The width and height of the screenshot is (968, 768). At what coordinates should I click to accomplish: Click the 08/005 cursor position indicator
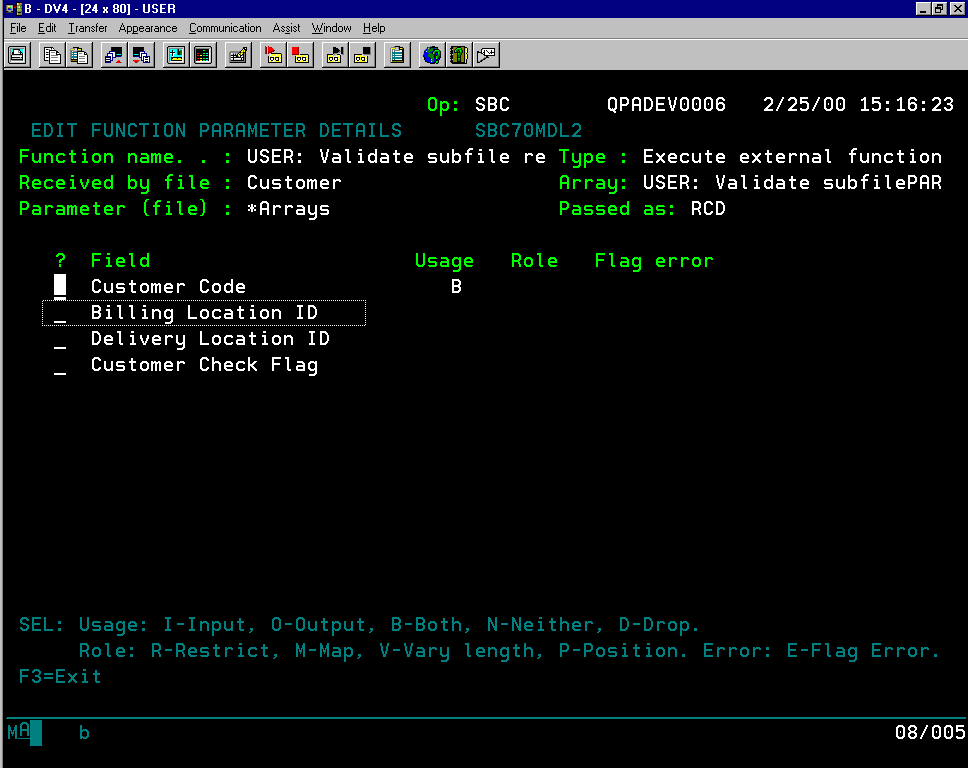tap(930, 732)
